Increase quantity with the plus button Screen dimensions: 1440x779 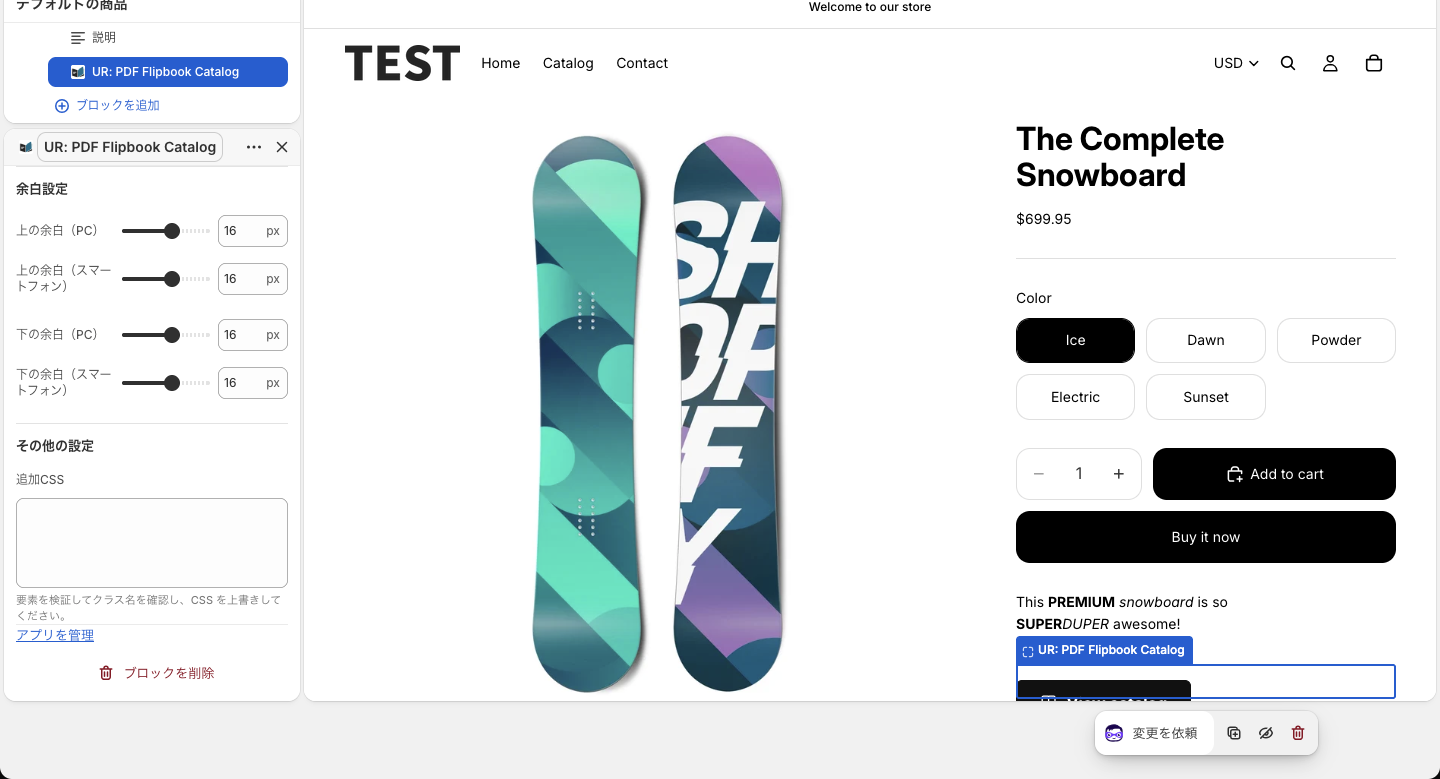pyautogui.click(x=1119, y=474)
